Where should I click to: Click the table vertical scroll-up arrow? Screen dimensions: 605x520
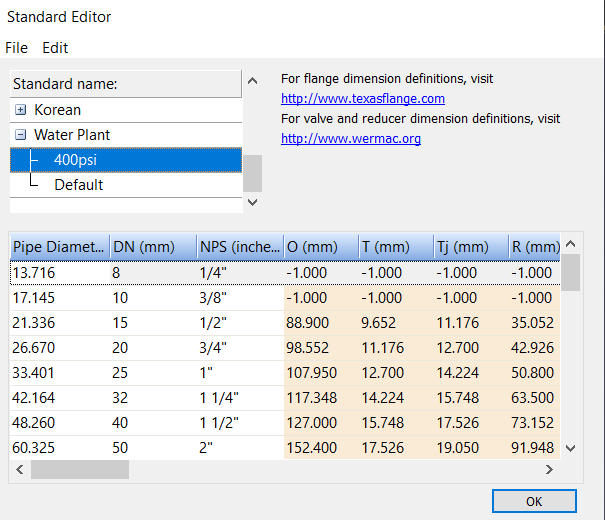(571, 244)
